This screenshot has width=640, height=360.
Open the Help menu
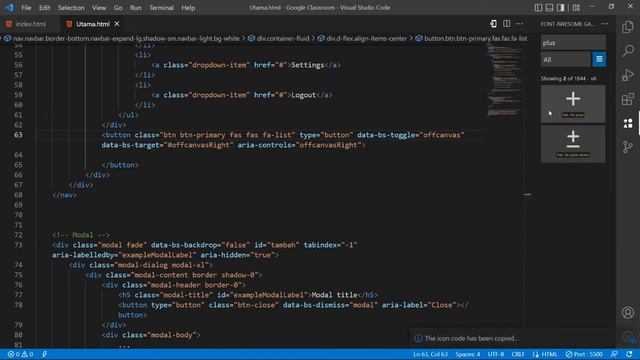pyautogui.click(x=188, y=7)
